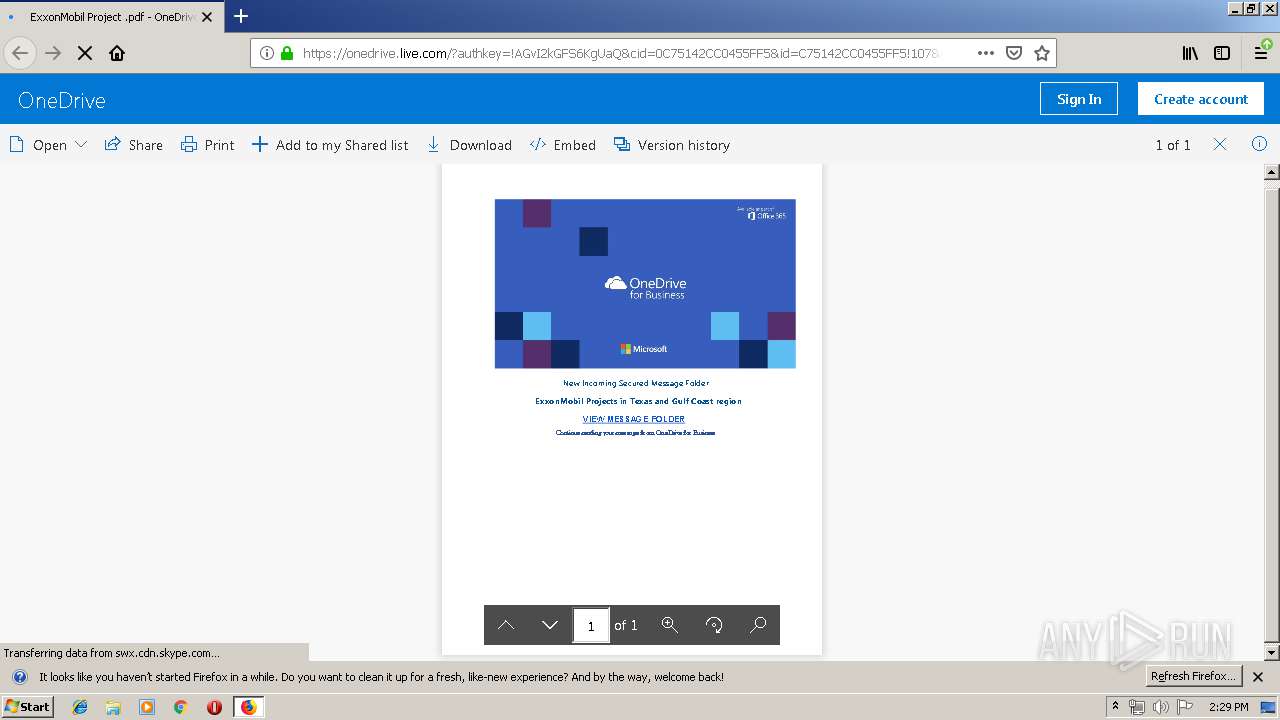The height and width of the screenshot is (720, 1280).
Task: Click 'New Incoming Secured Message Folder' text
Action: click(x=636, y=383)
